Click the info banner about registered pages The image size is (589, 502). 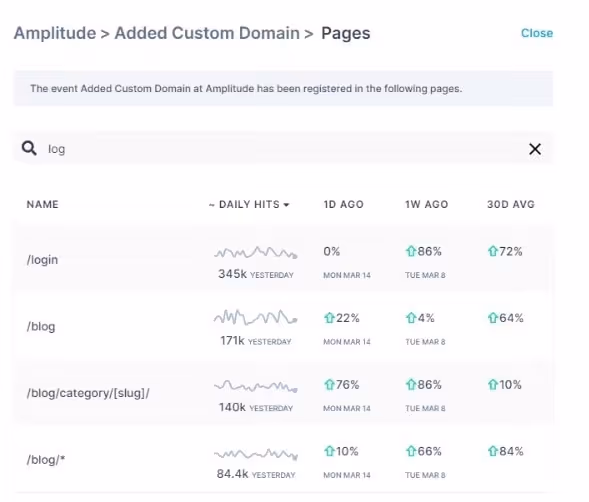(x=283, y=89)
